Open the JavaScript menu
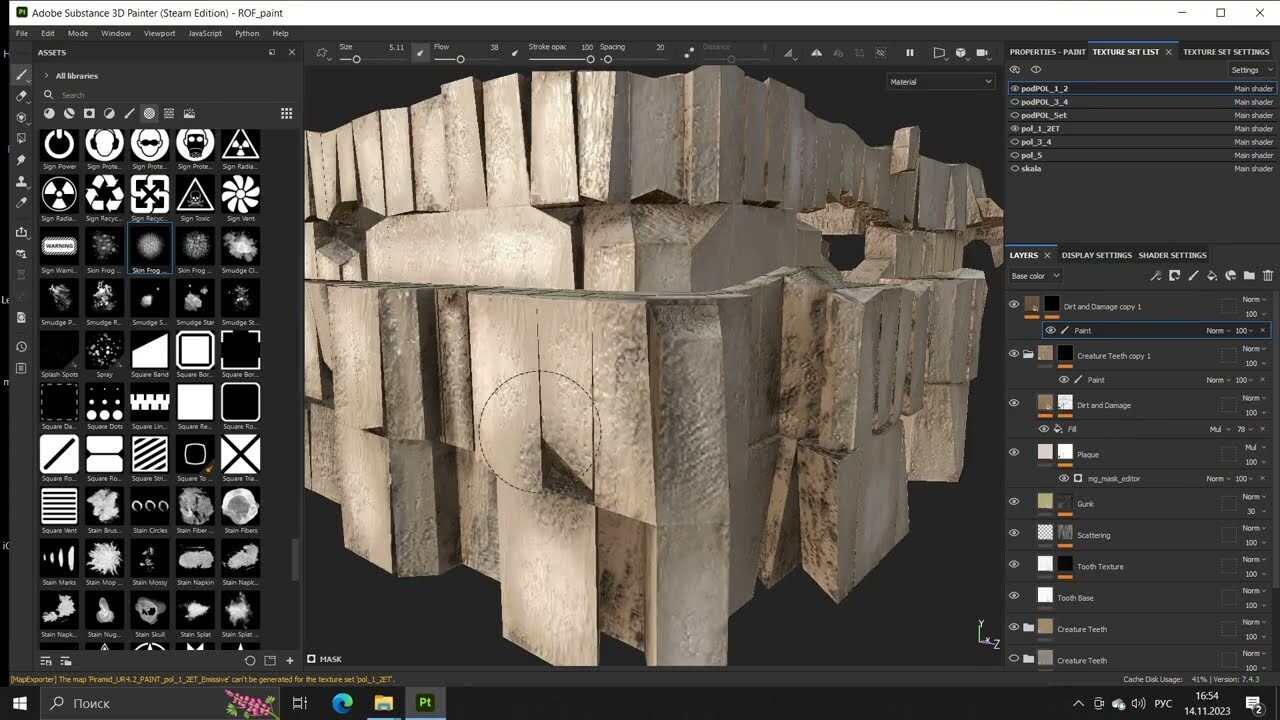The height and width of the screenshot is (720, 1280). point(204,32)
